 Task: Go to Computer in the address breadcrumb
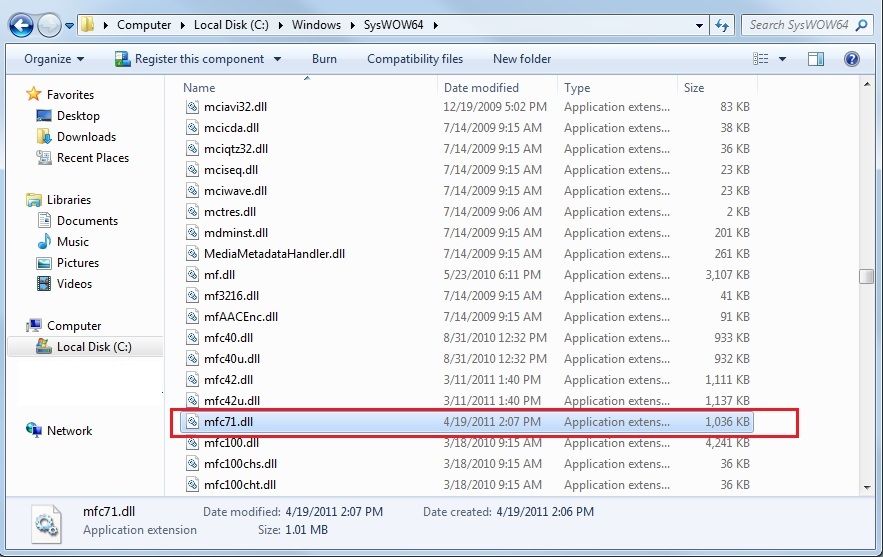(144, 25)
